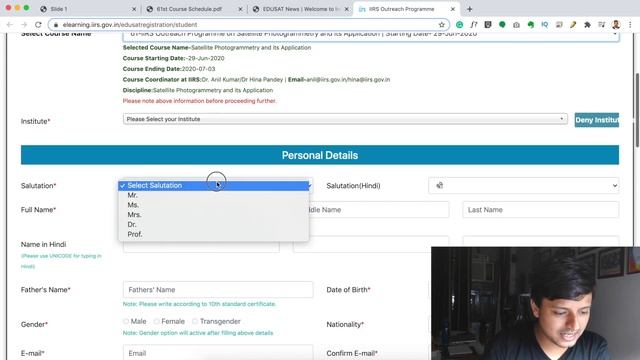640x360 pixels.
Task: Click the Course Ending Date 2020-07-03 text
Action: [x=169, y=69]
